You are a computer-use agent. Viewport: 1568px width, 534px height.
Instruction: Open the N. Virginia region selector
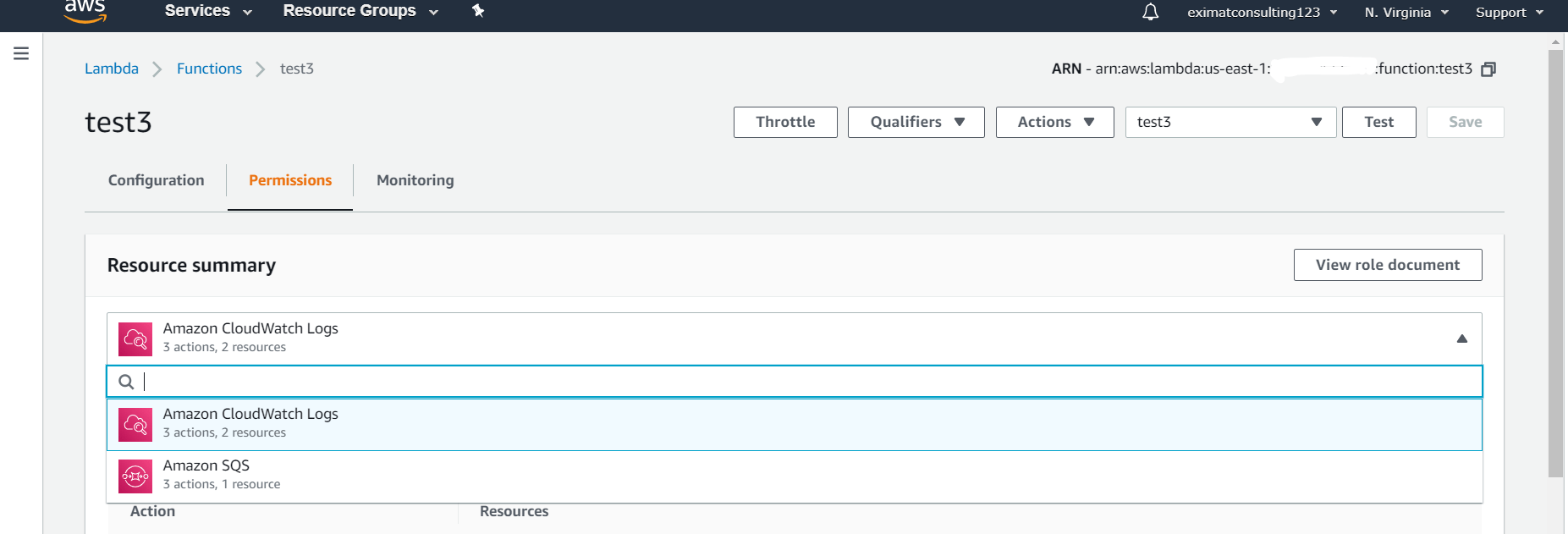pos(1406,12)
